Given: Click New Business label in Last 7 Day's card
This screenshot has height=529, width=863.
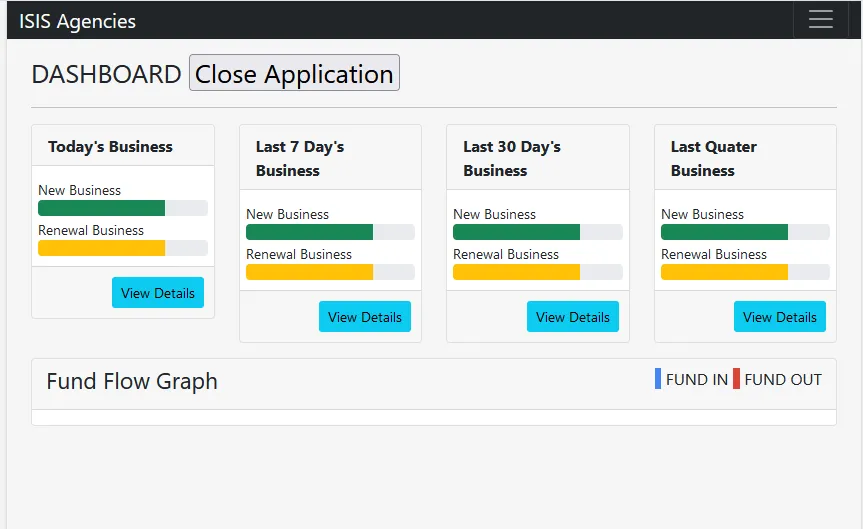Looking at the screenshot, I should [287, 215].
